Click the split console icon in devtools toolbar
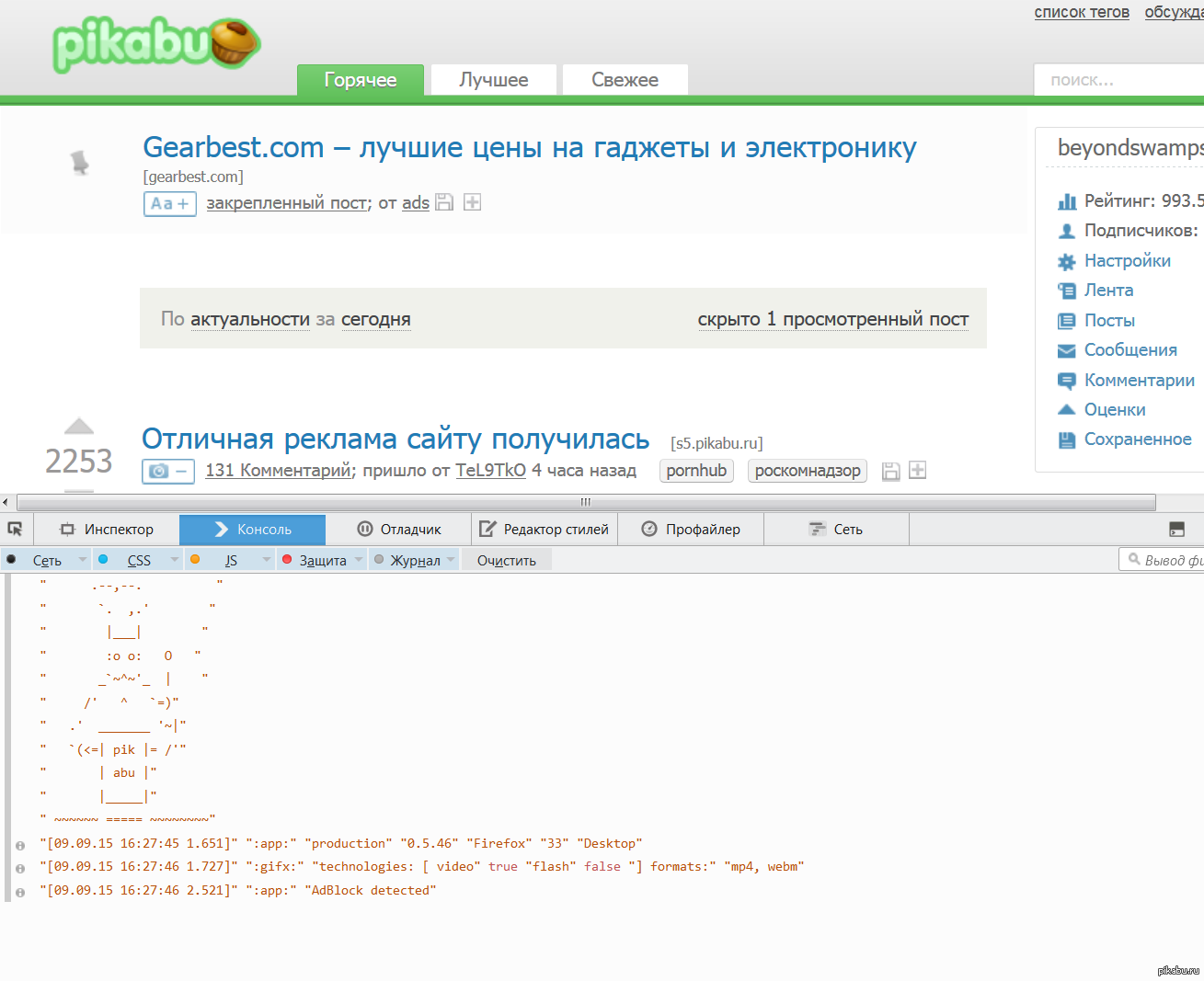The width and height of the screenshot is (1204, 981). click(1176, 530)
